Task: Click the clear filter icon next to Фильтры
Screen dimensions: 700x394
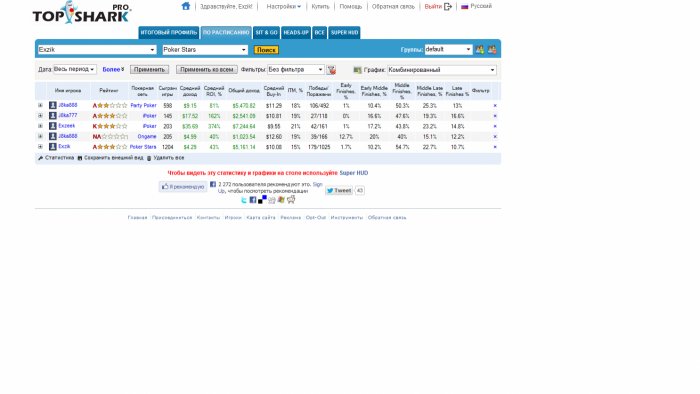Action: pyautogui.click(x=331, y=70)
